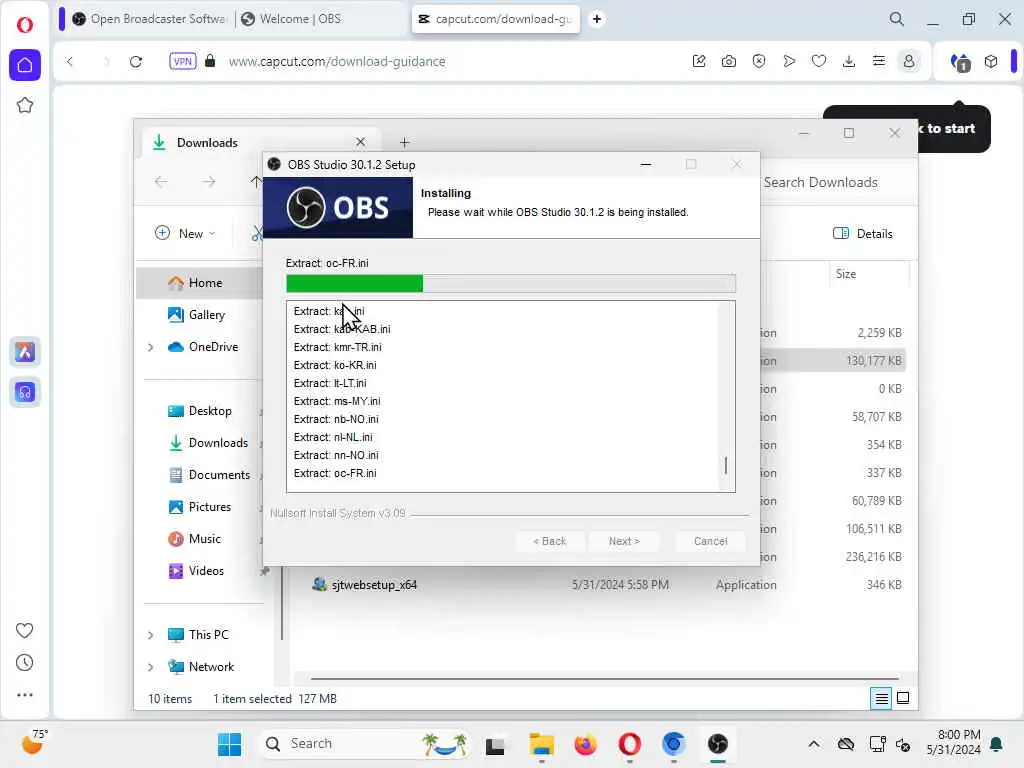Open the Pictures folder

coord(200,507)
